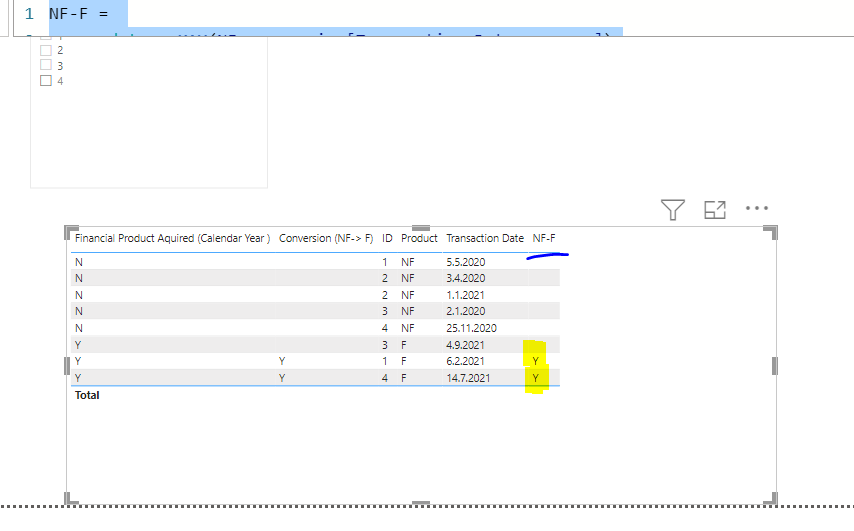Check the slicer box for 2
The width and height of the screenshot is (854, 531).
coord(46,50)
